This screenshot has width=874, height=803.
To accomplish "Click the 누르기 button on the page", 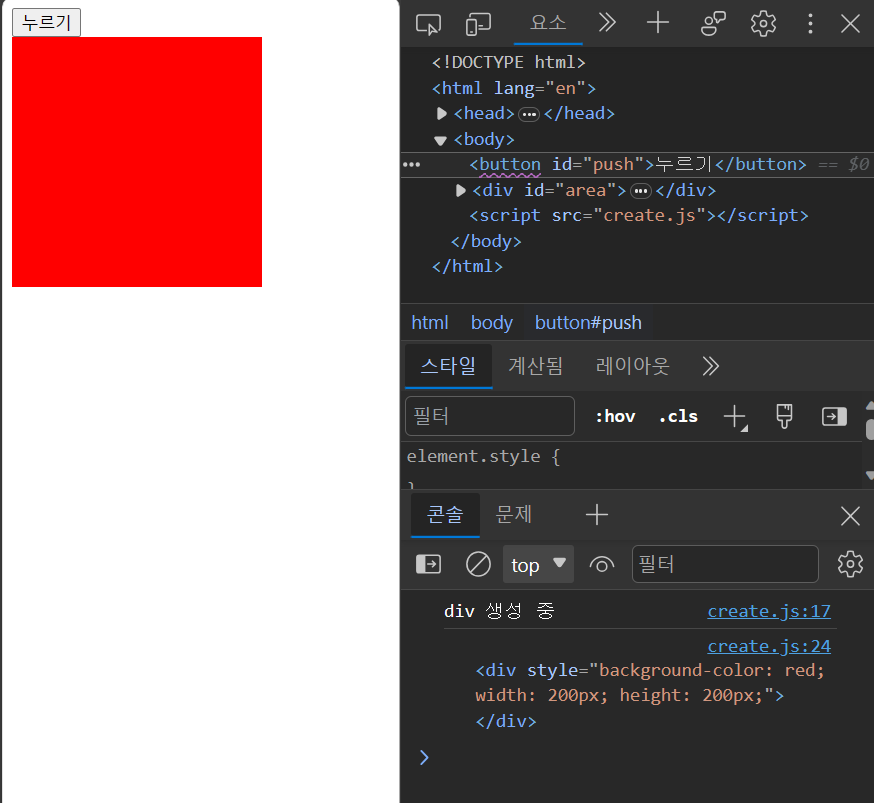I will pyautogui.click(x=46, y=22).
